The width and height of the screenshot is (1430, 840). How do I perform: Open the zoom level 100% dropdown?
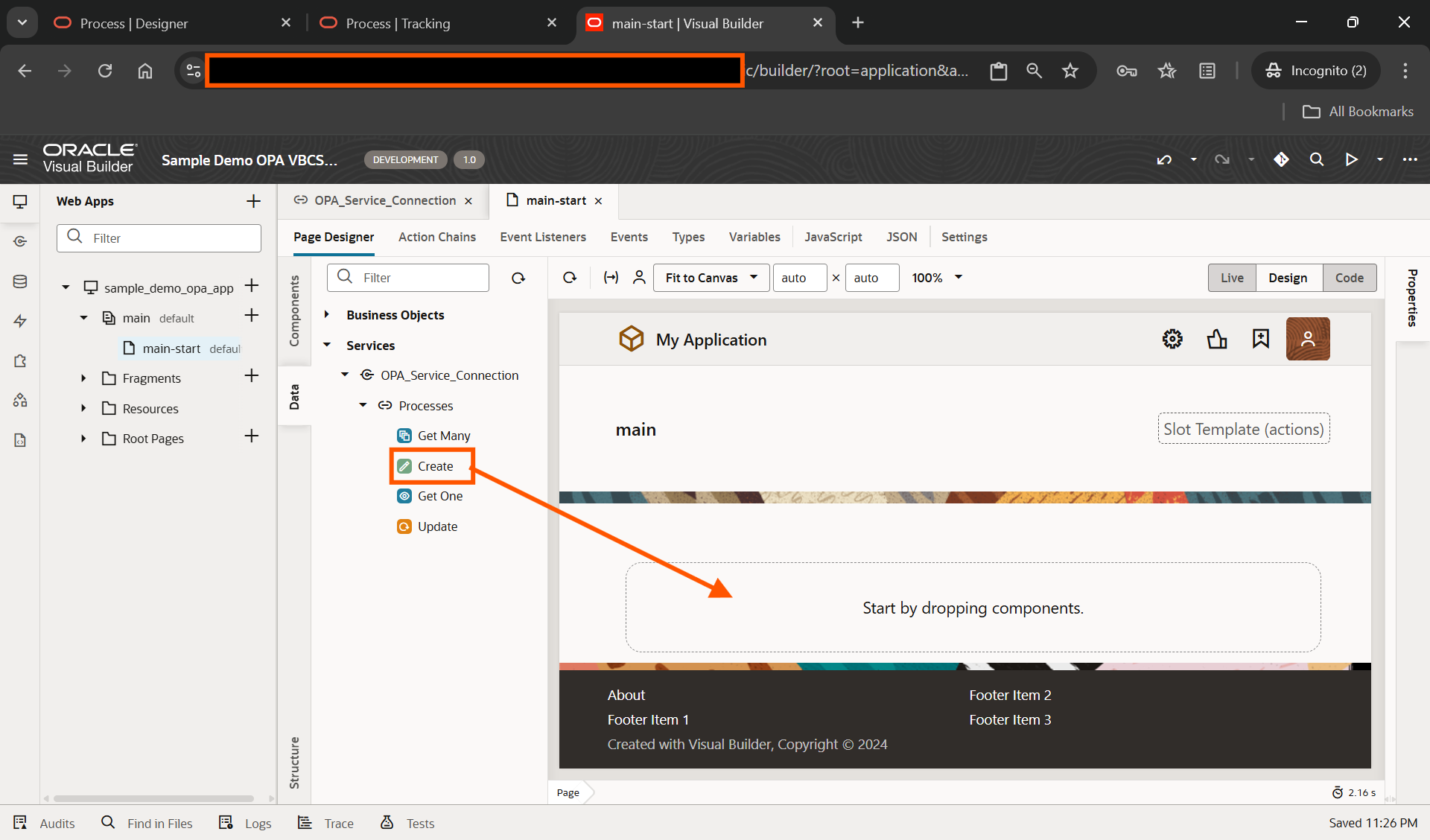tap(936, 277)
